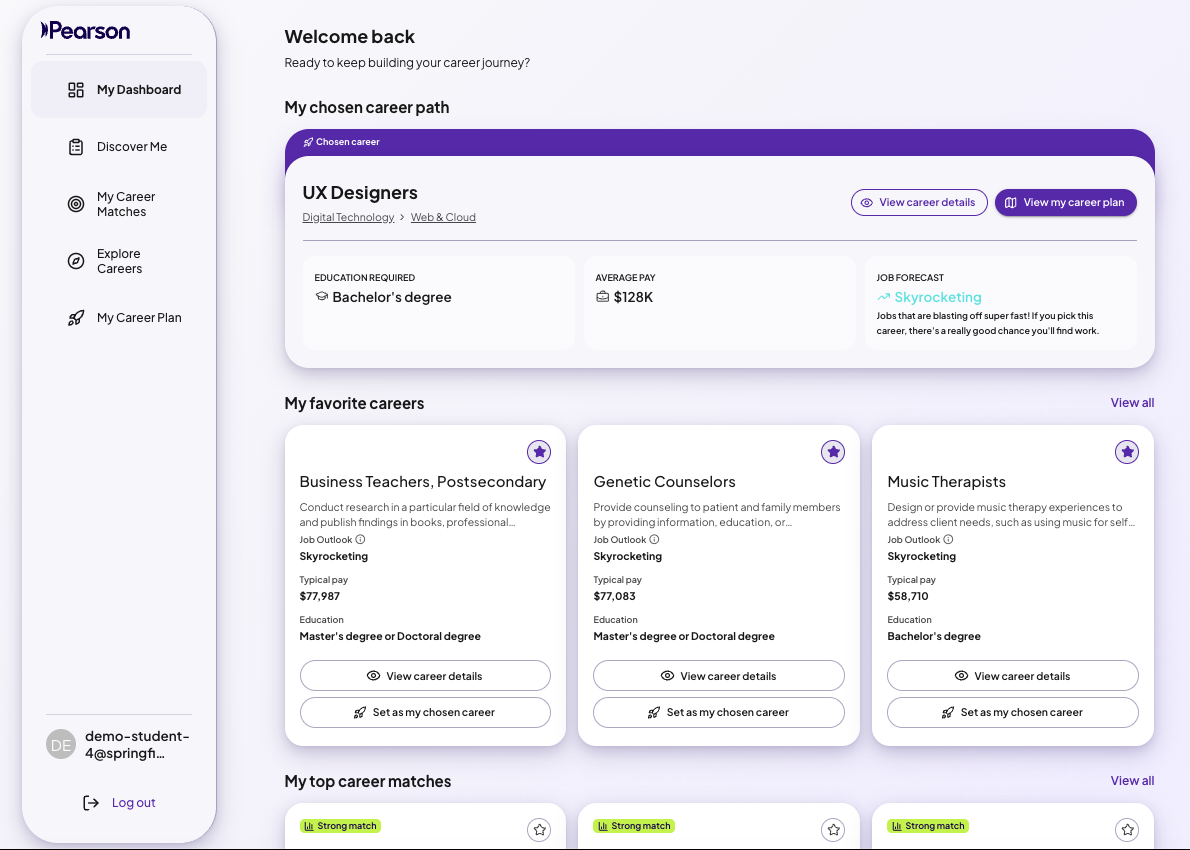View all favorite careers
The width and height of the screenshot is (1190, 850).
tap(1132, 403)
